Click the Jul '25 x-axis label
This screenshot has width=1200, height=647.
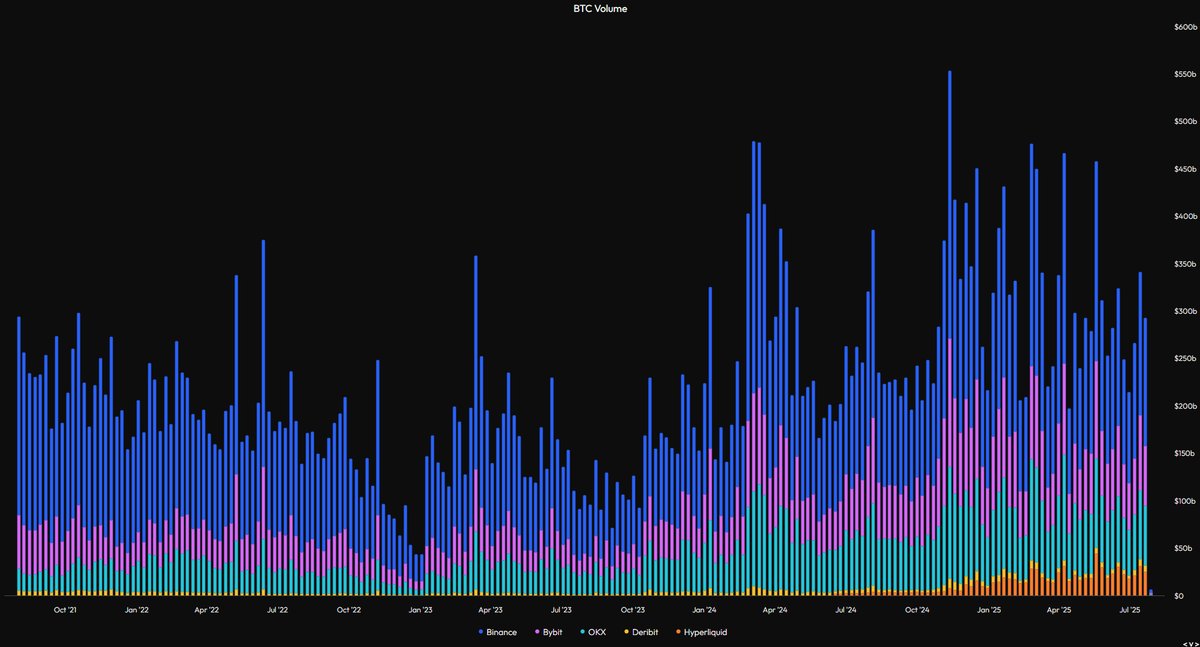[x=1129, y=609]
